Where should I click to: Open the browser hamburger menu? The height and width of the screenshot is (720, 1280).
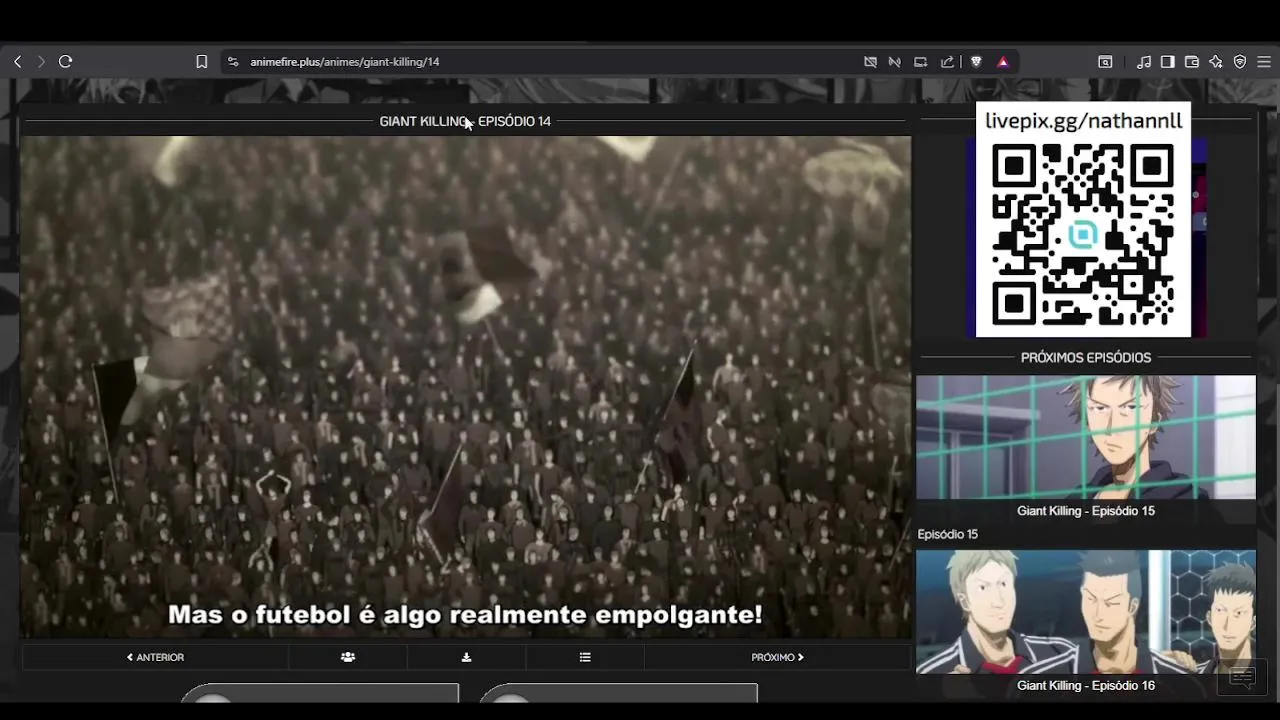[1264, 62]
